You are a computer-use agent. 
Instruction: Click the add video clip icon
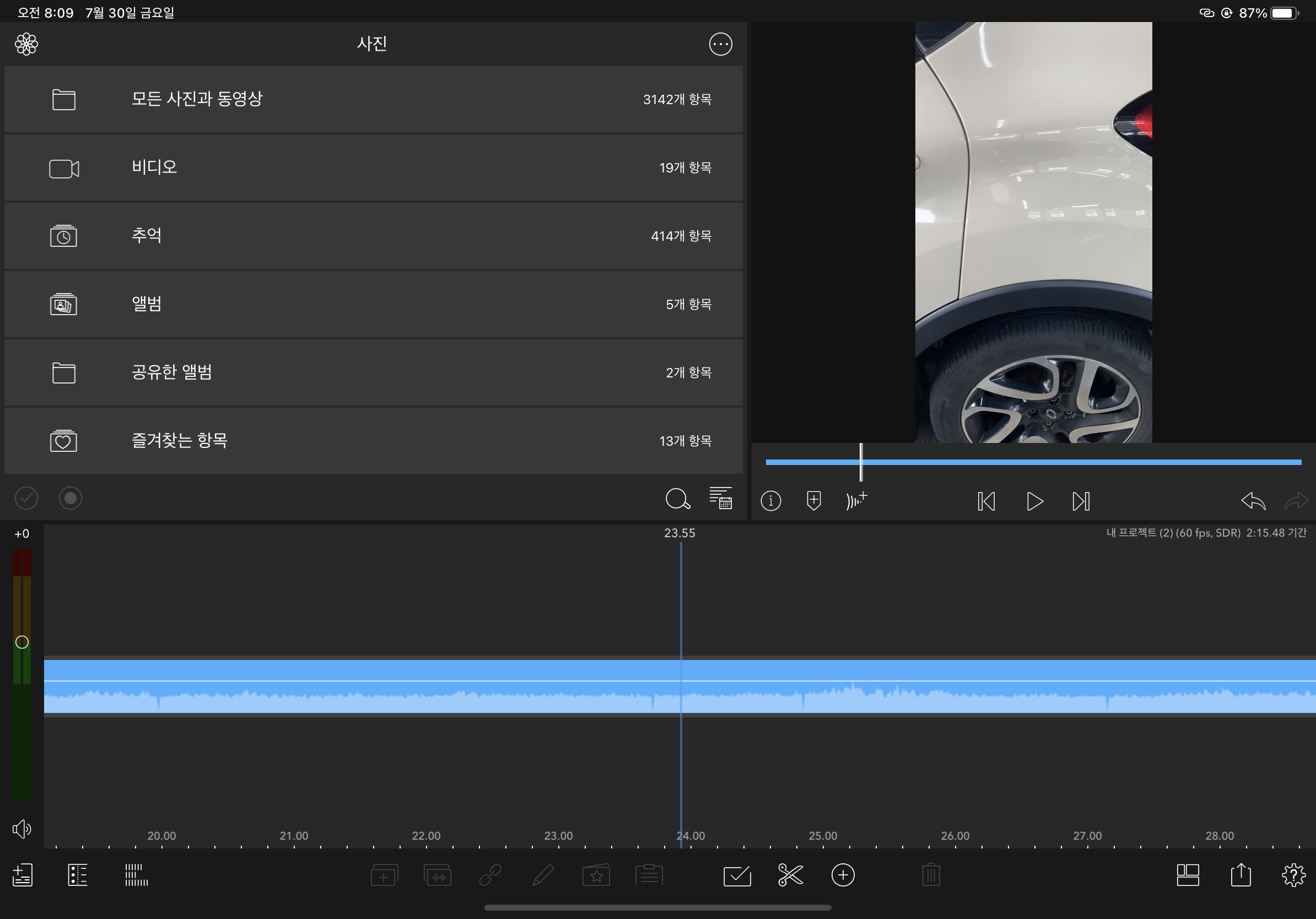(384, 875)
